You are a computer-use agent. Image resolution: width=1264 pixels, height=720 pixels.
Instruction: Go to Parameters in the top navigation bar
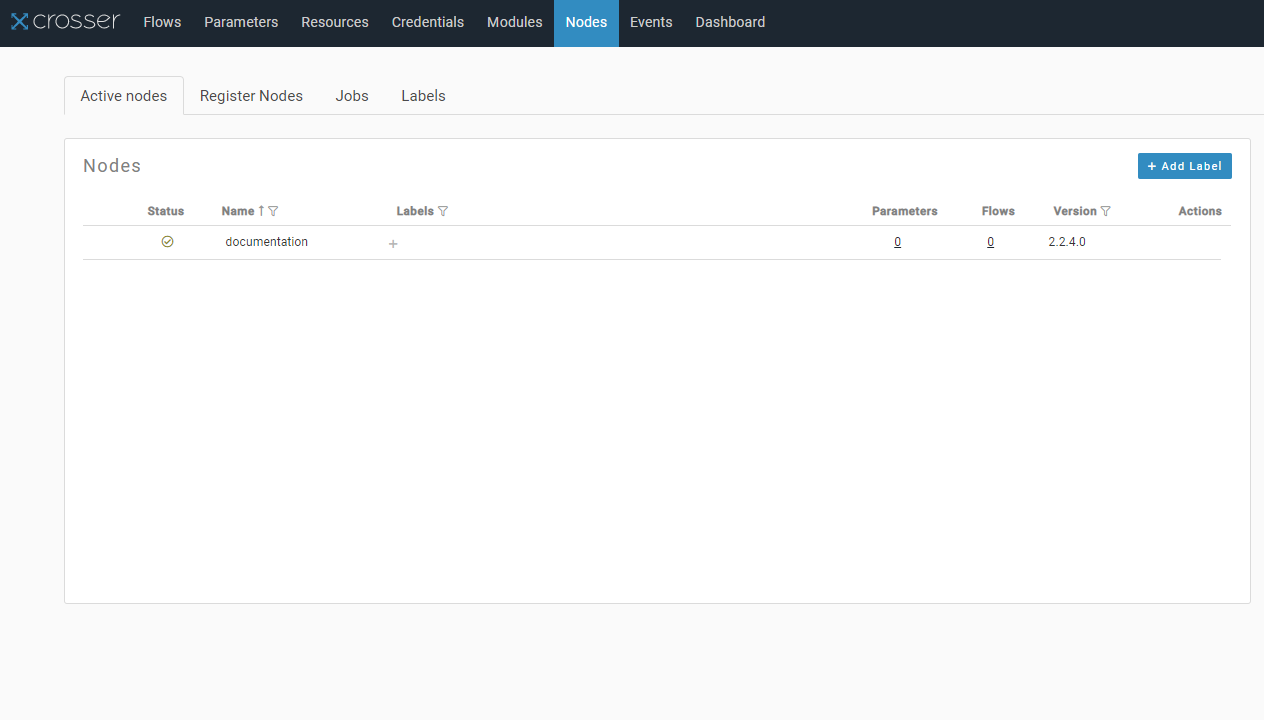pos(241,22)
